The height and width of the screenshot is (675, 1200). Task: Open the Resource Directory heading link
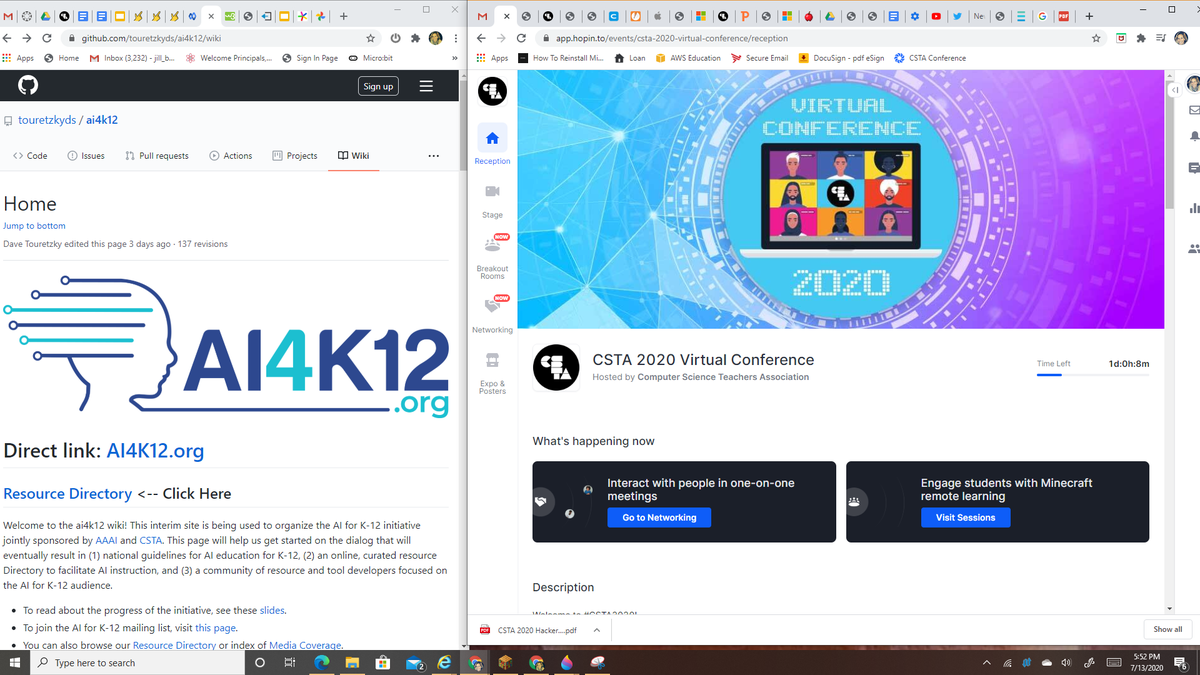(68, 494)
